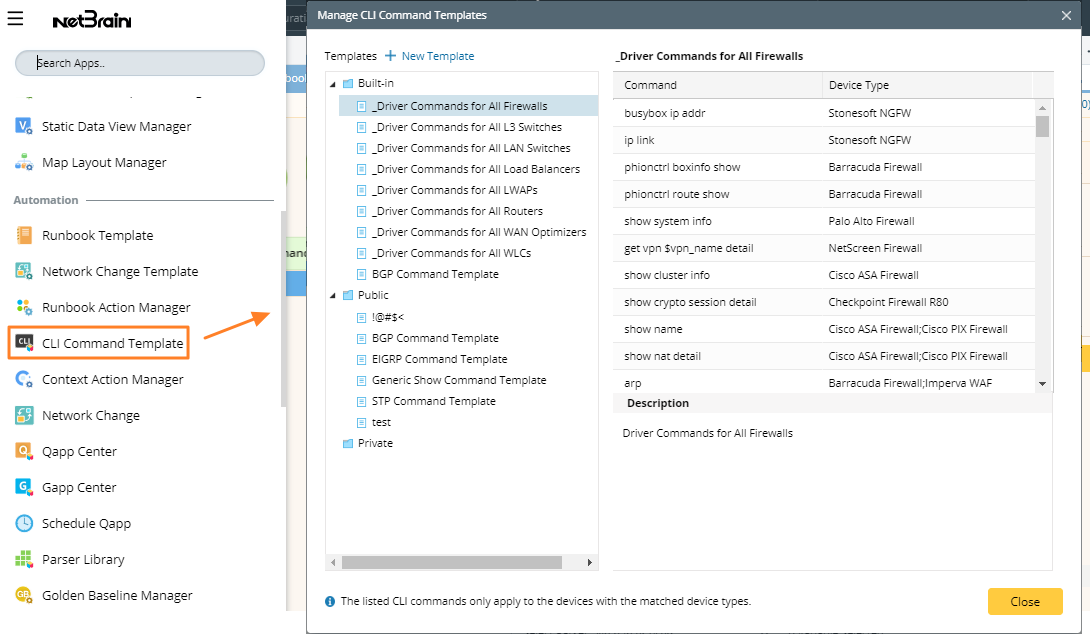Click the Gapp Center icon
This screenshot has height=634, width=1090.
pos(24,488)
